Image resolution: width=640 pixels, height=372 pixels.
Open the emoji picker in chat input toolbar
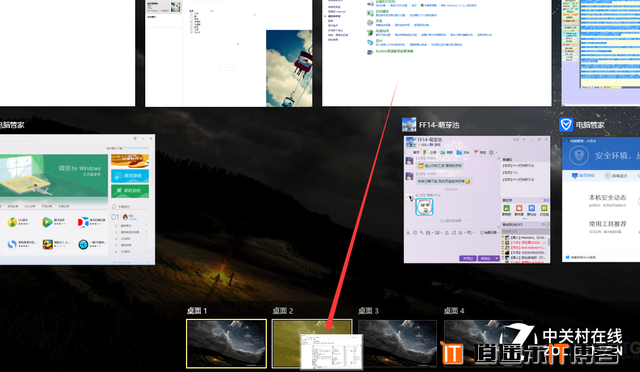click(415, 232)
